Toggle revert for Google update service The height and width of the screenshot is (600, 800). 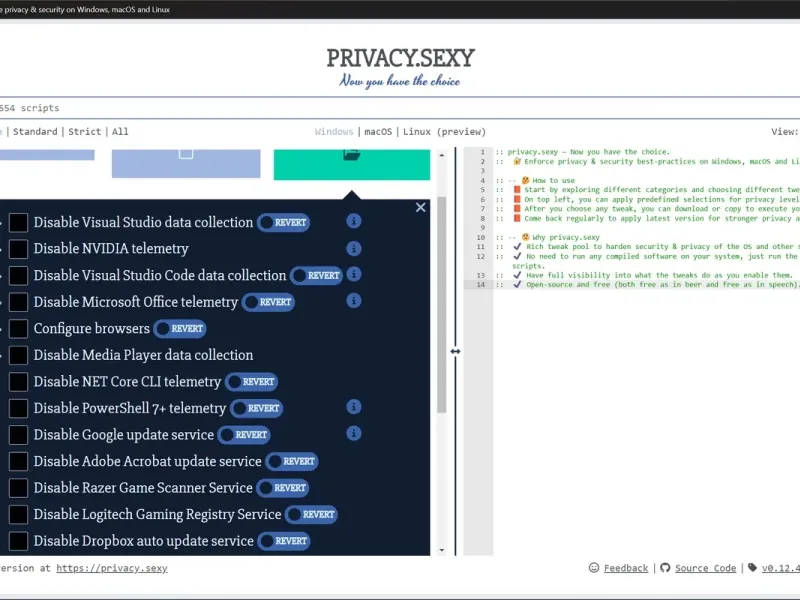(244, 435)
